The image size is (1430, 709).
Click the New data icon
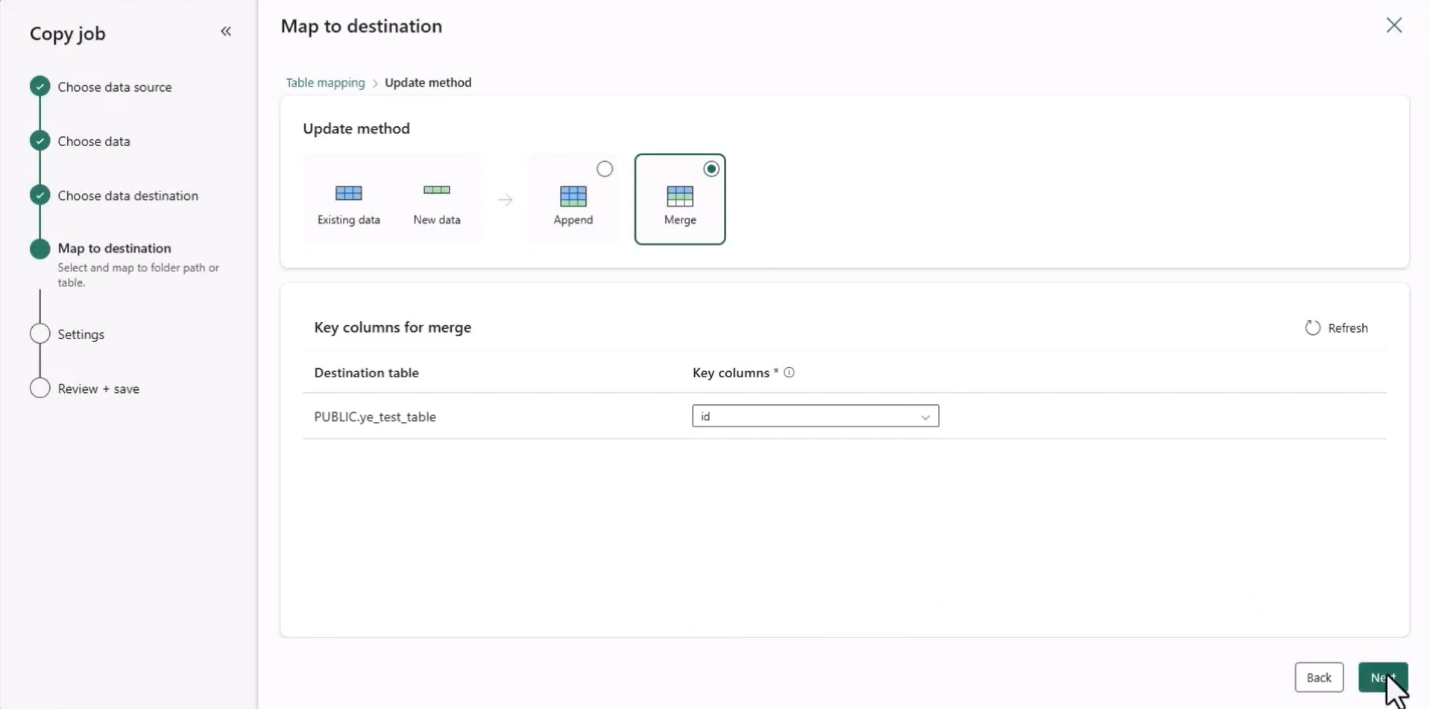point(436,189)
